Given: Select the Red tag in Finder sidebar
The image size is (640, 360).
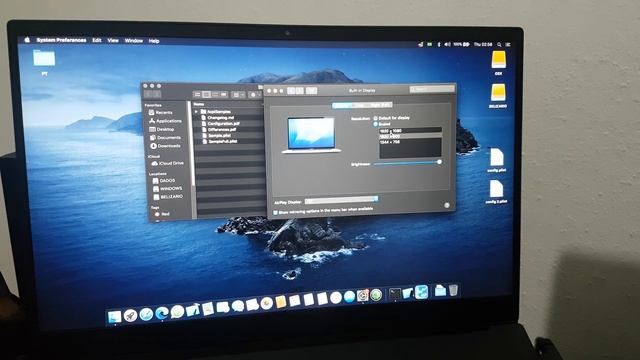Looking at the screenshot, I should point(162,214).
